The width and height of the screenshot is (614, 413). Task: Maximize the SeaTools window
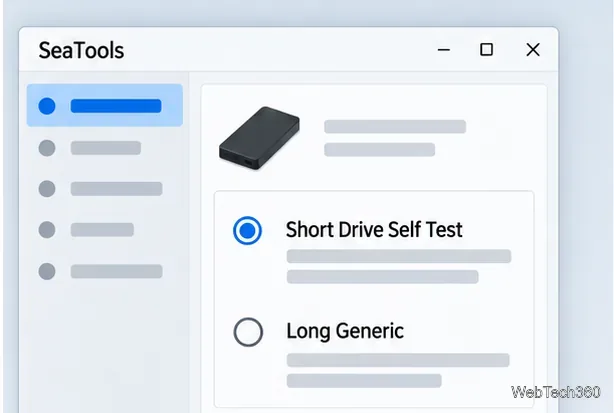[486, 50]
